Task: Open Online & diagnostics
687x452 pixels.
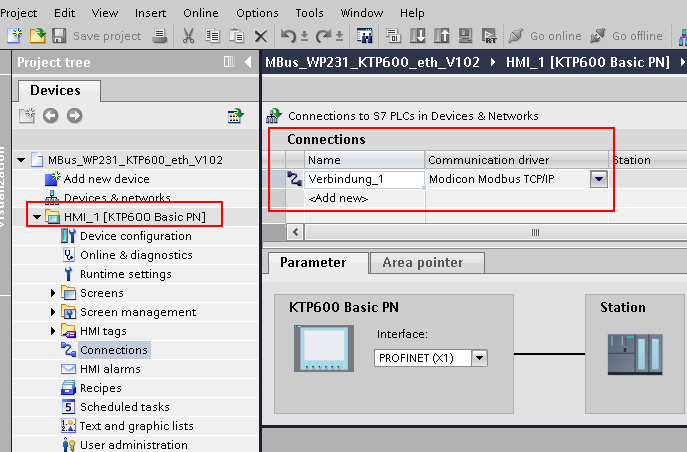Action: click(x=136, y=255)
